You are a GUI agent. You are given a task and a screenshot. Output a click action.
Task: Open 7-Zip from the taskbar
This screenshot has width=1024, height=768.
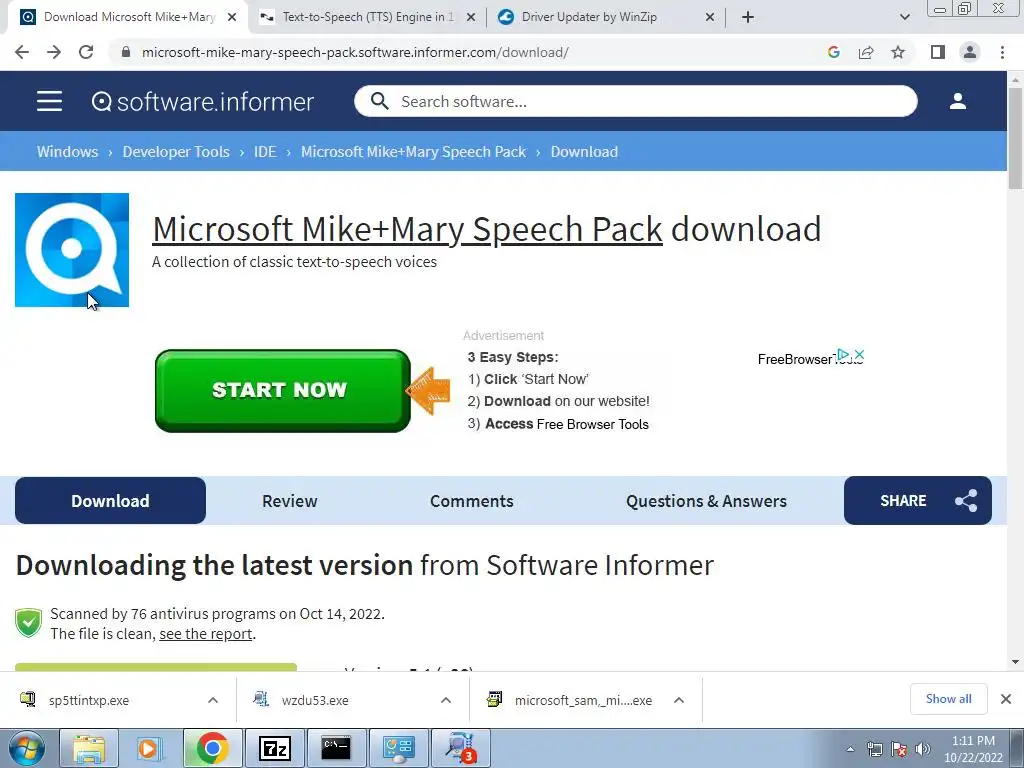pyautogui.click(x=274, y=748)
